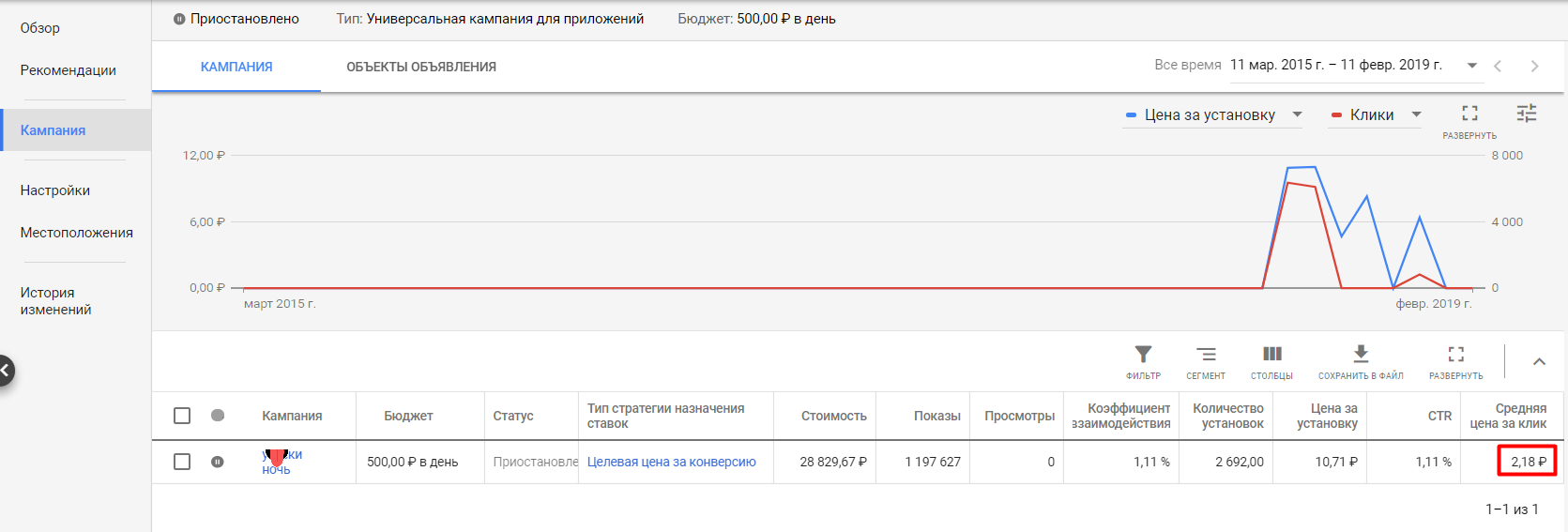The height and width of the screenshot is (532, 1568).
Task: Tick the select-all checkbox in table header
Action: [x=182, y=416]
